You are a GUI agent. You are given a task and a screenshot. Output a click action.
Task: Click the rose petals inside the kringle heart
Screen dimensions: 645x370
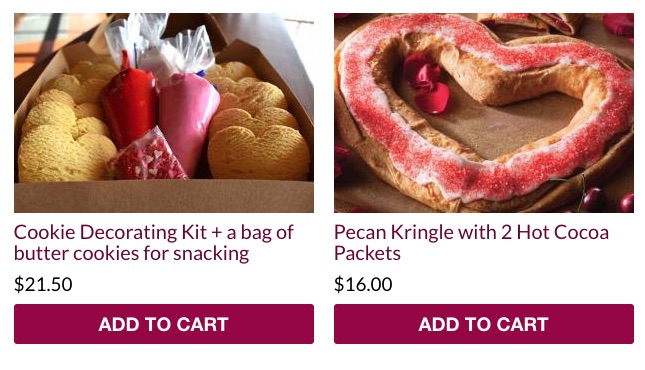426,84
